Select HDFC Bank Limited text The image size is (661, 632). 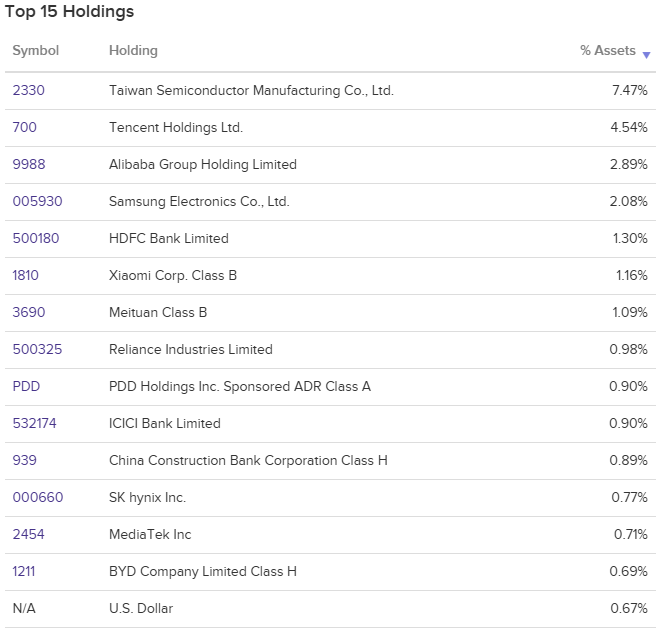[169, 238]
